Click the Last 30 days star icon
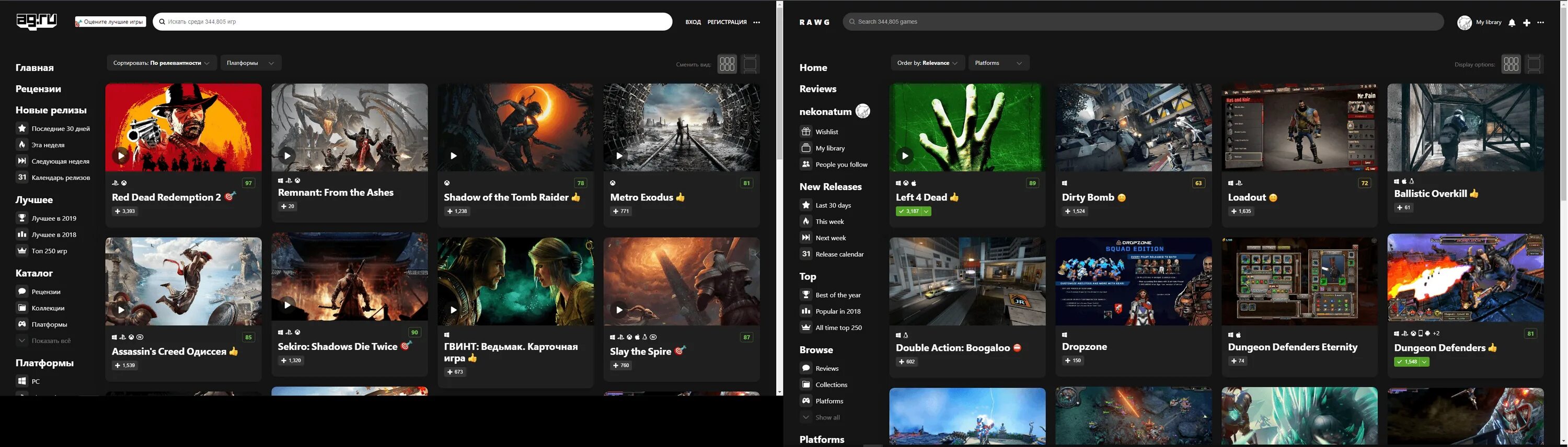1568x447 pixels. pyautogui.click(x=806, y=205)
